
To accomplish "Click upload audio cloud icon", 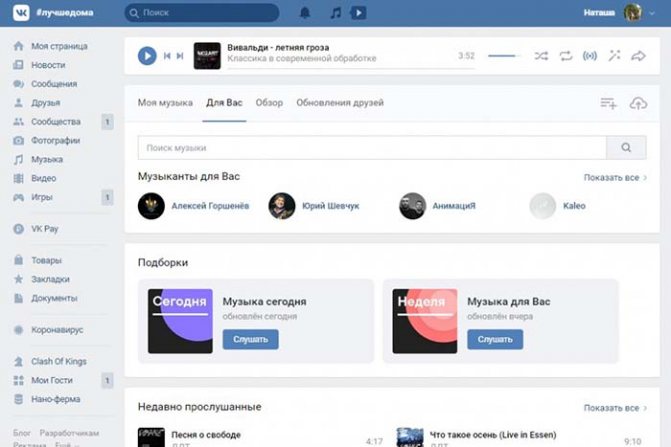I will click(x=638, y=103).
